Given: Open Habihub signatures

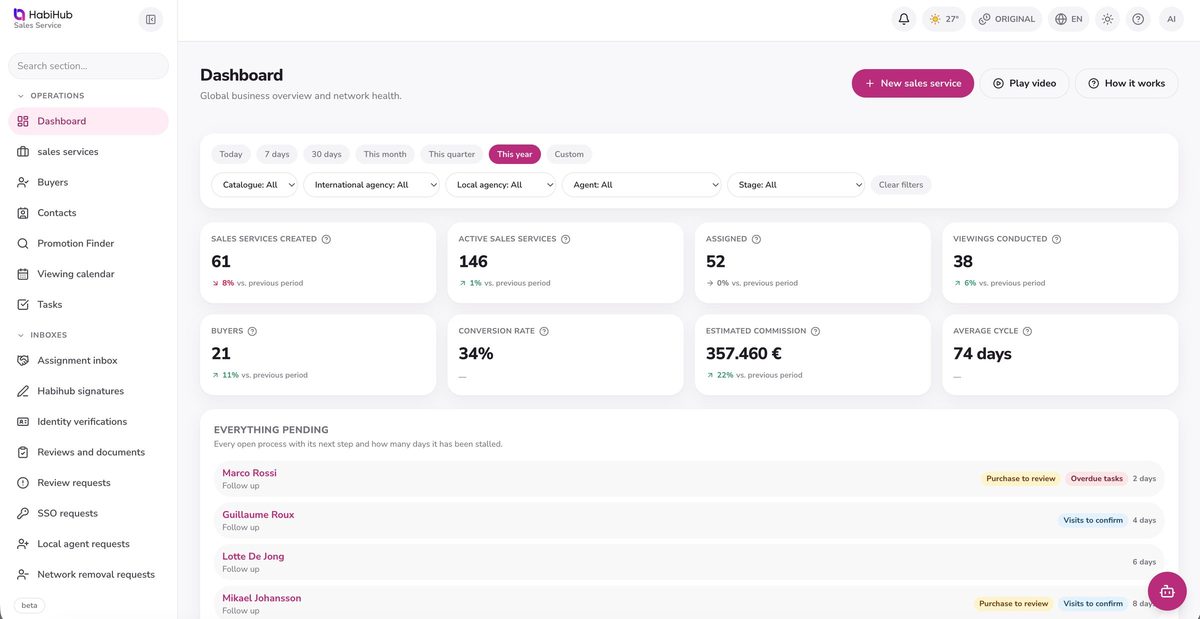Looking at the screenshot, I should click(x=88, y=391).
